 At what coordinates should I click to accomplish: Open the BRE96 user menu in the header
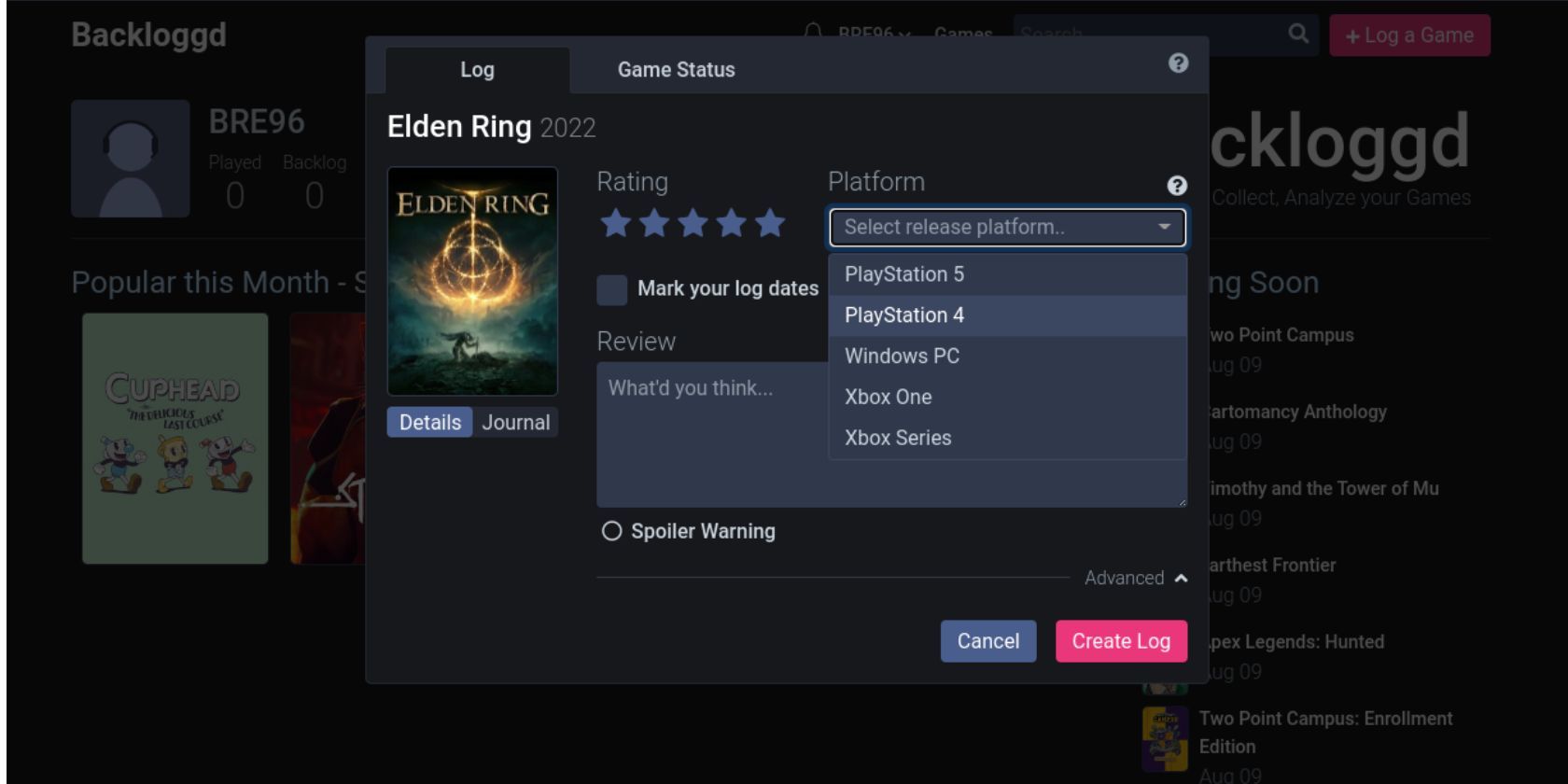pyautogui.click(x=874, y=34)
